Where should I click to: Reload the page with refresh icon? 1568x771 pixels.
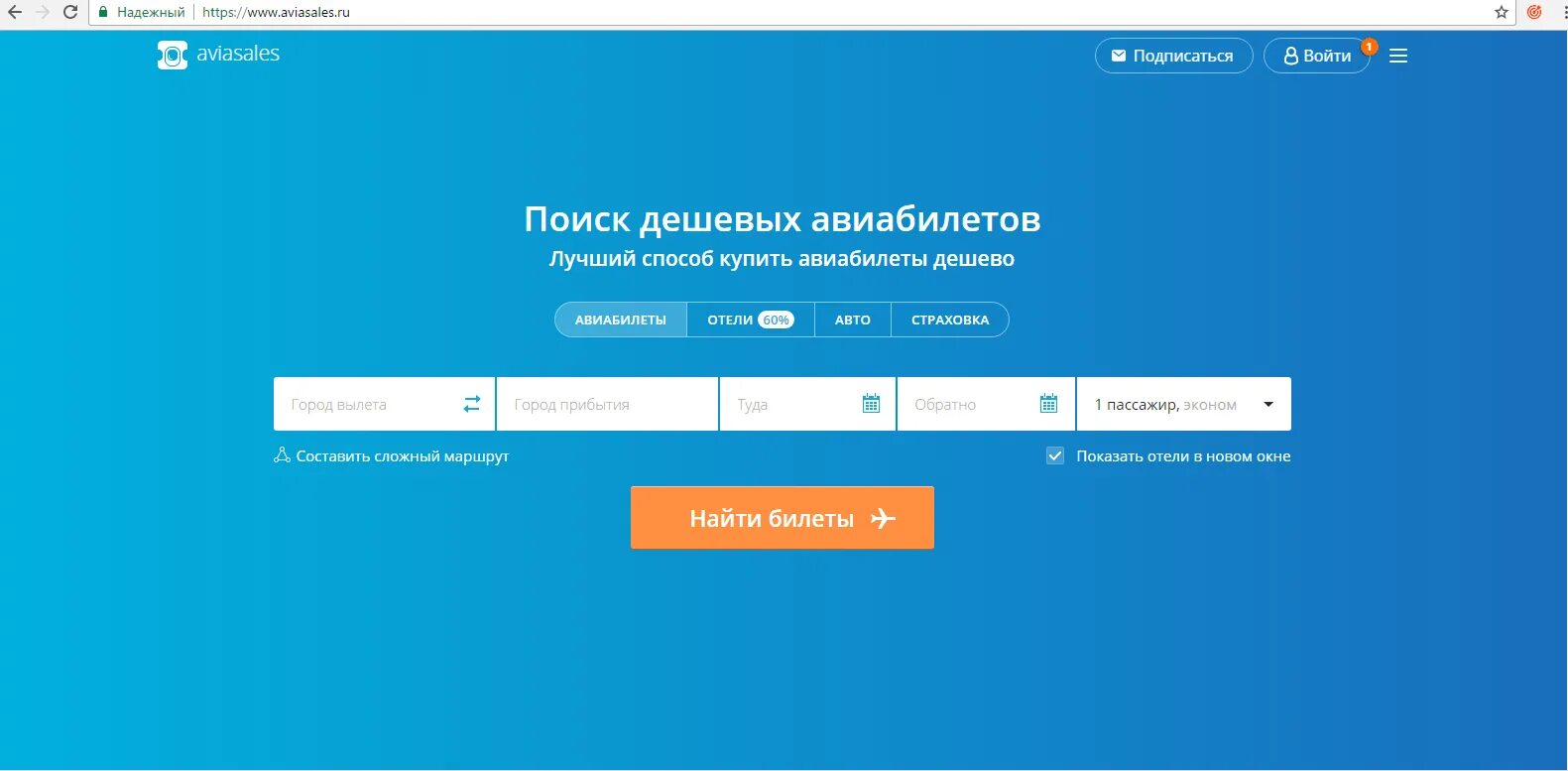70,12
